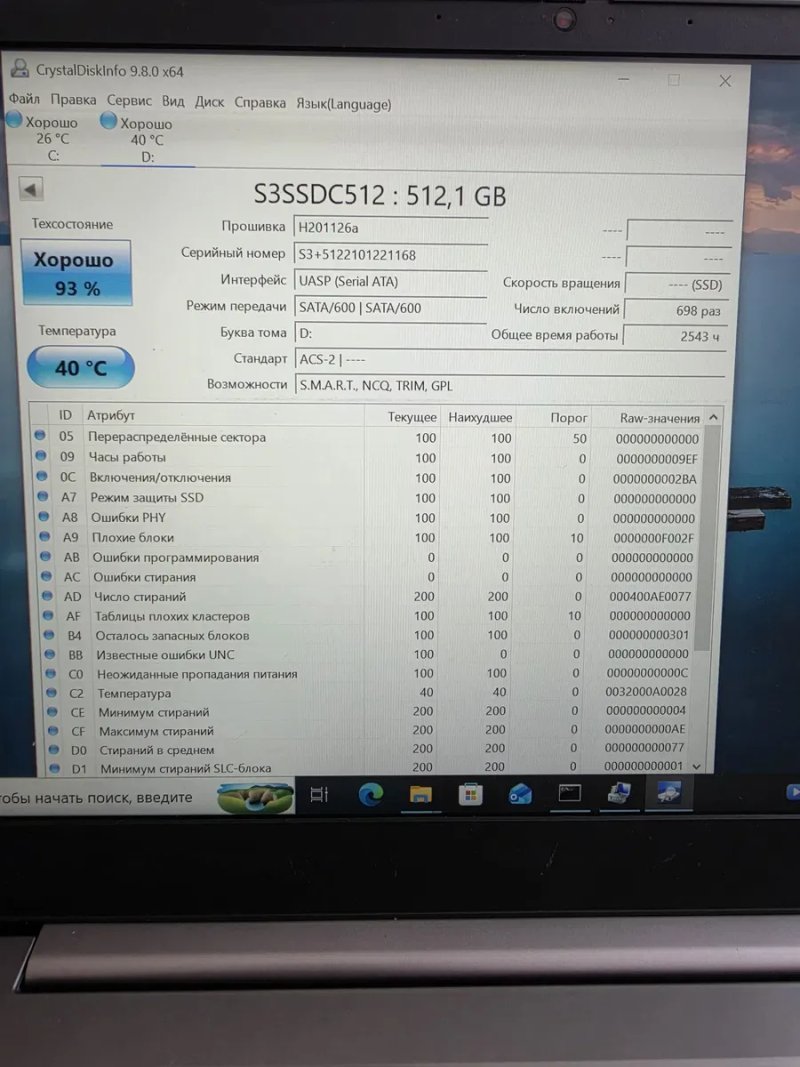This screenshot has height=1067, width=800.
Task: Click the Атрибут column header
Action: 111,415
